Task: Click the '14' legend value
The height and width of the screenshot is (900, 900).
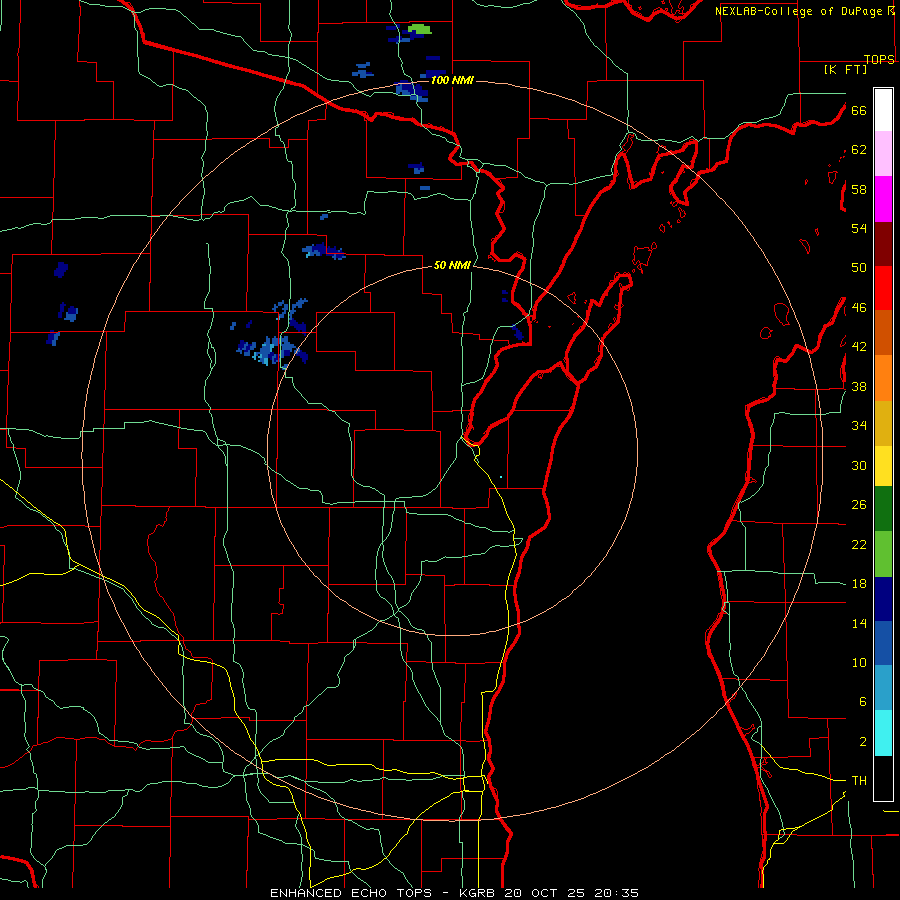Action: click(x=859, y=623)
